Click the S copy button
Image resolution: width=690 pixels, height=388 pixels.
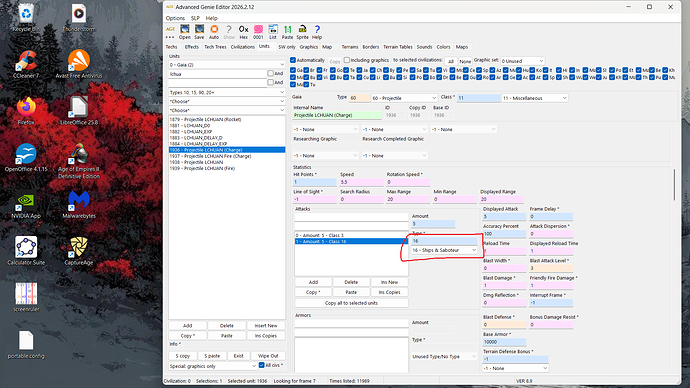click(183, 355)
